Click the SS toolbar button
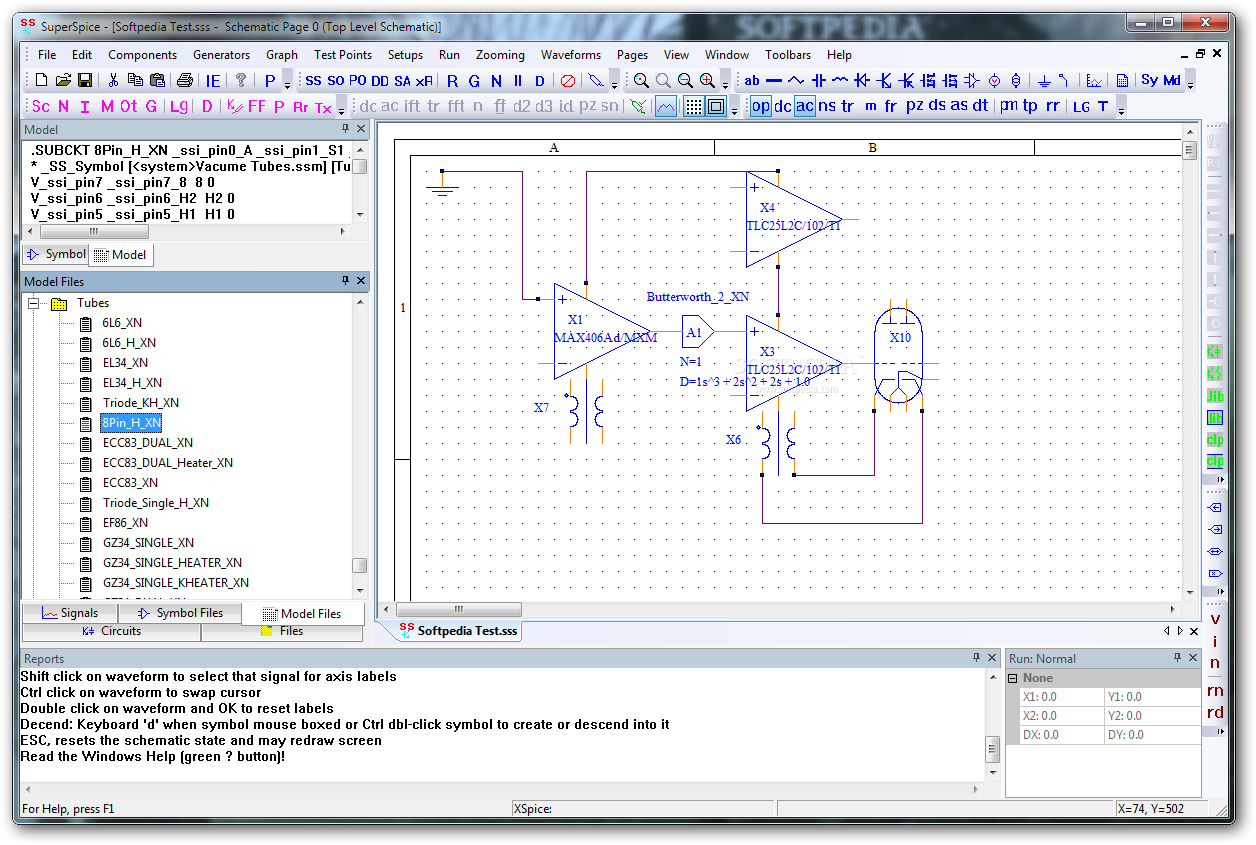This screenshot has width=1256, height=845. [x=313, y=80]
